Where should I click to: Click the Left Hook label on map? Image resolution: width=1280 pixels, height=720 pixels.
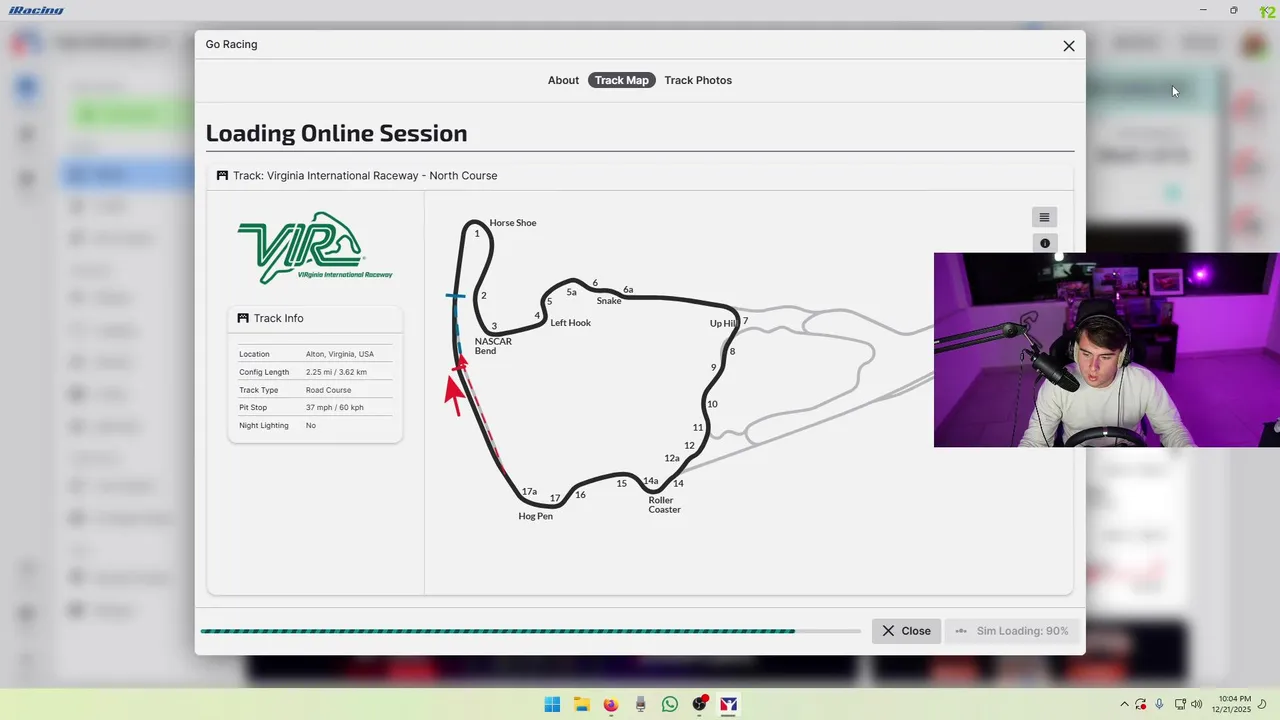[571, 323]
